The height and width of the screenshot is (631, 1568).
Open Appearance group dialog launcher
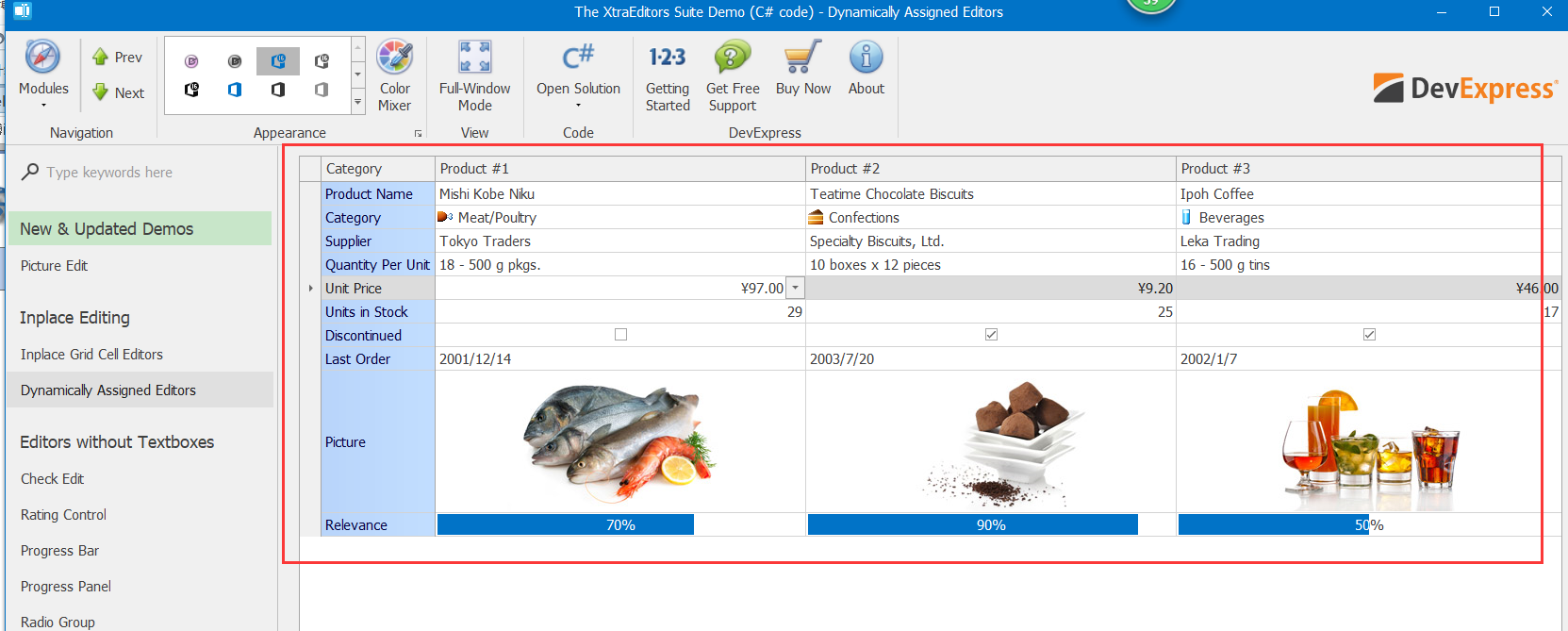419,134
